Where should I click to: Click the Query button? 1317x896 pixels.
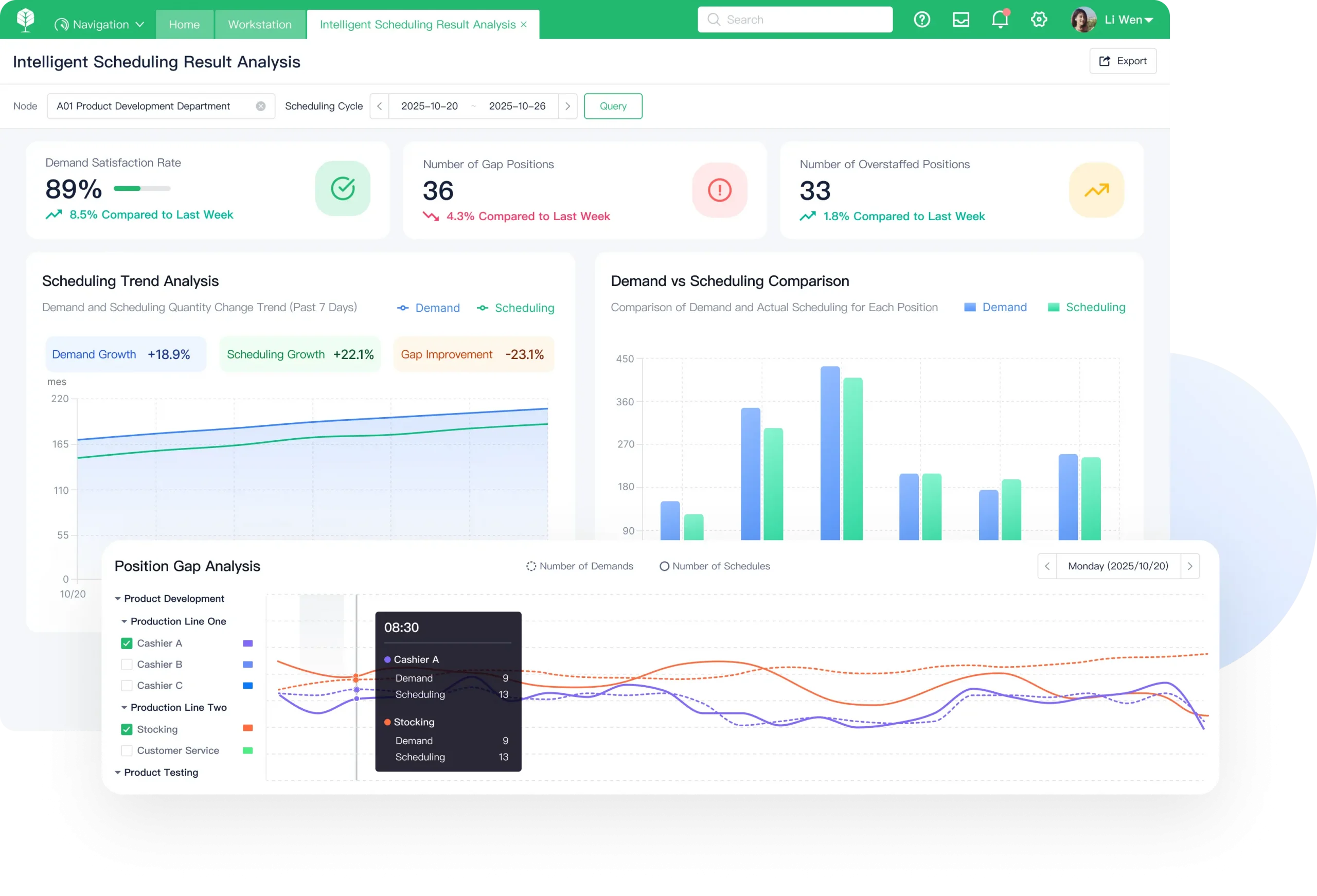click(613, 106)
